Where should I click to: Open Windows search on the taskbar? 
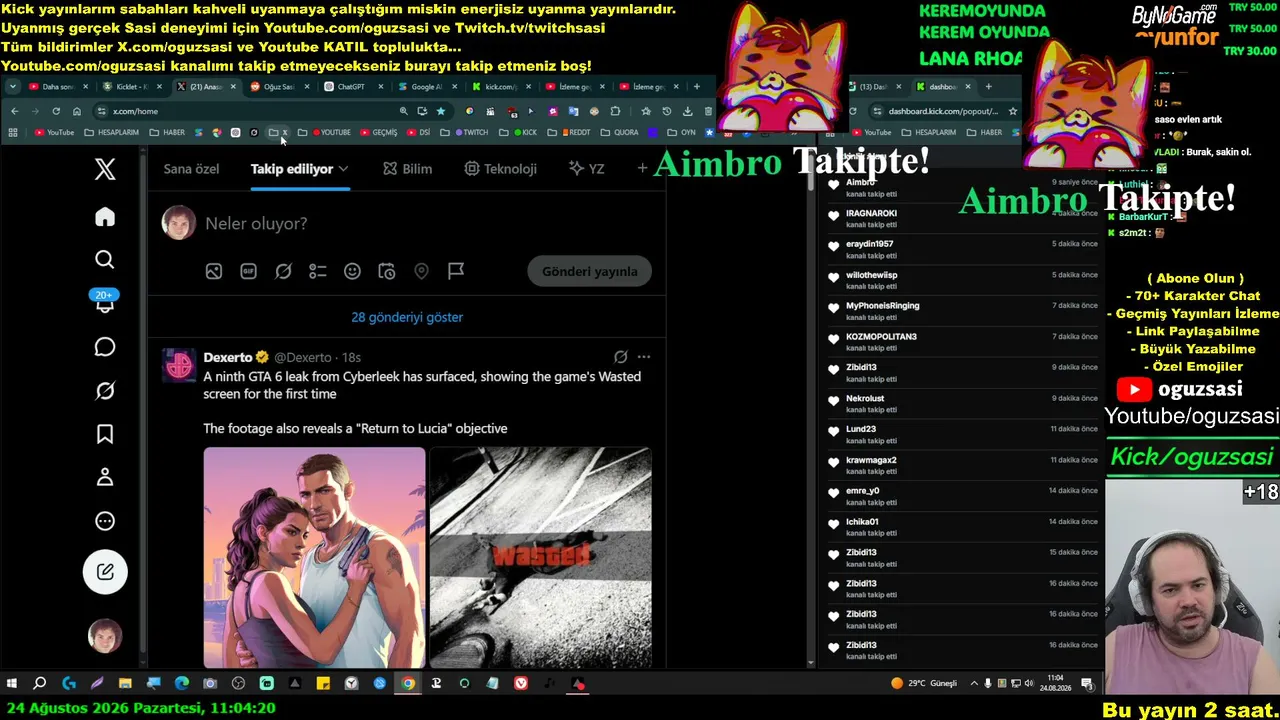point(40,684)
